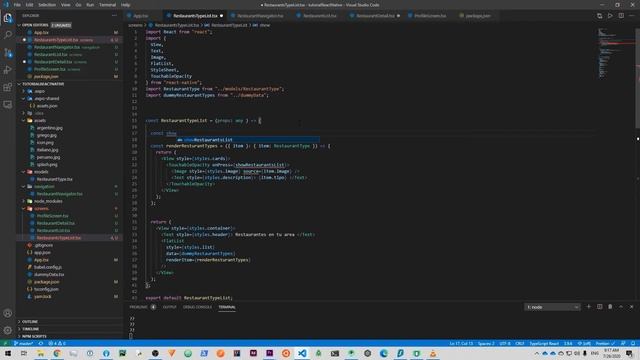This screenshot has width=640, height=360.
Task: Click the Explorer more actions ellipsis
Action: (x=114, y=16)
